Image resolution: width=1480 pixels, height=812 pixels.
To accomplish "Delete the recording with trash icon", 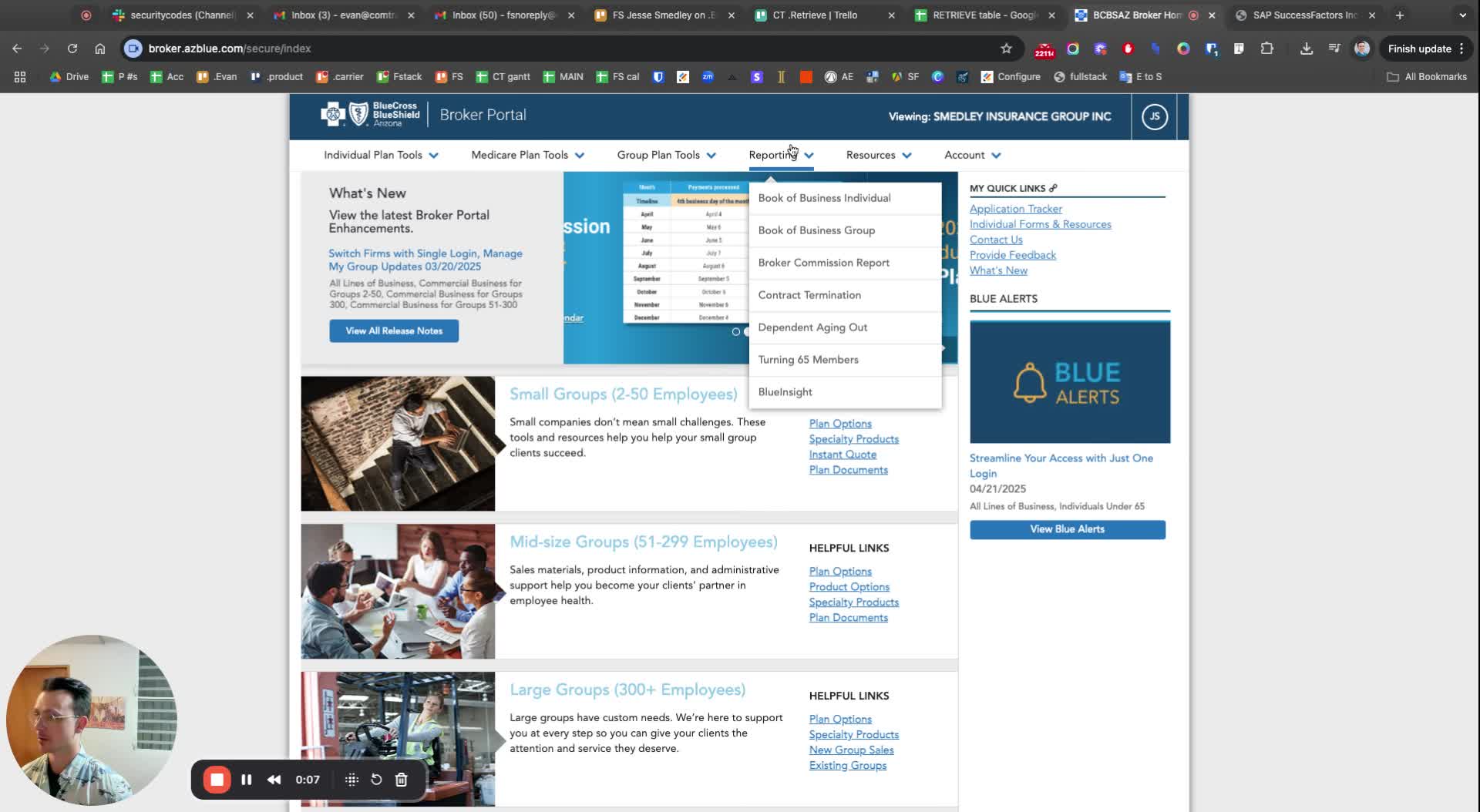I will pos(401,780).
